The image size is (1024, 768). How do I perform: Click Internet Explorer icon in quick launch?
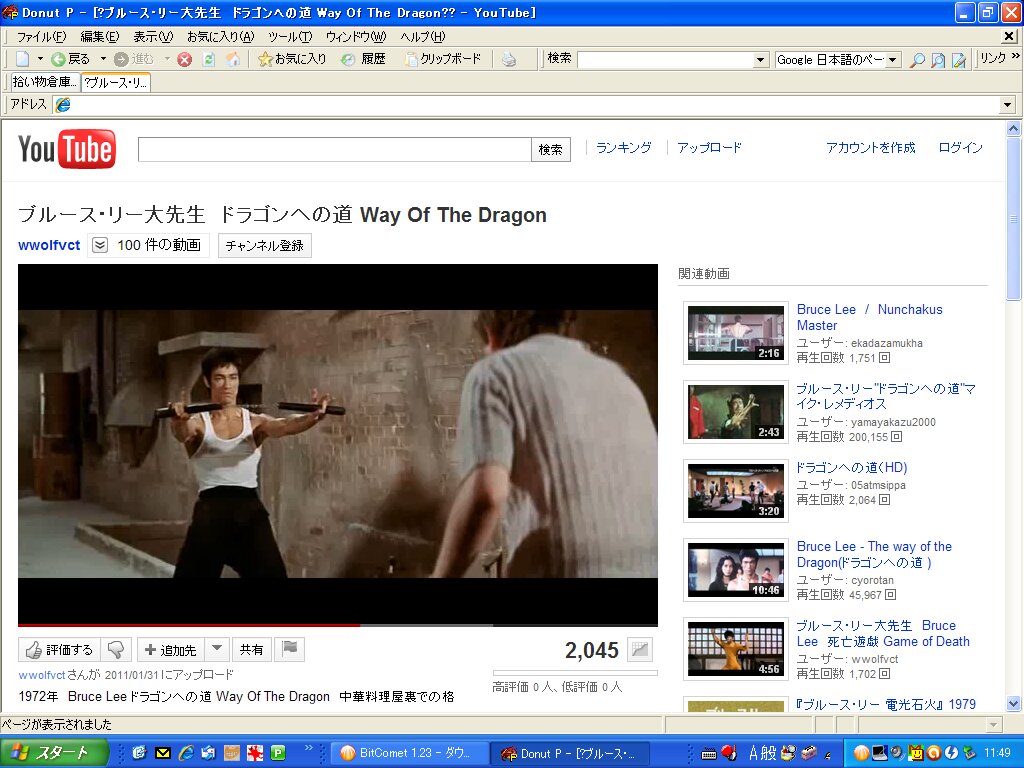[x=186, y=753]
